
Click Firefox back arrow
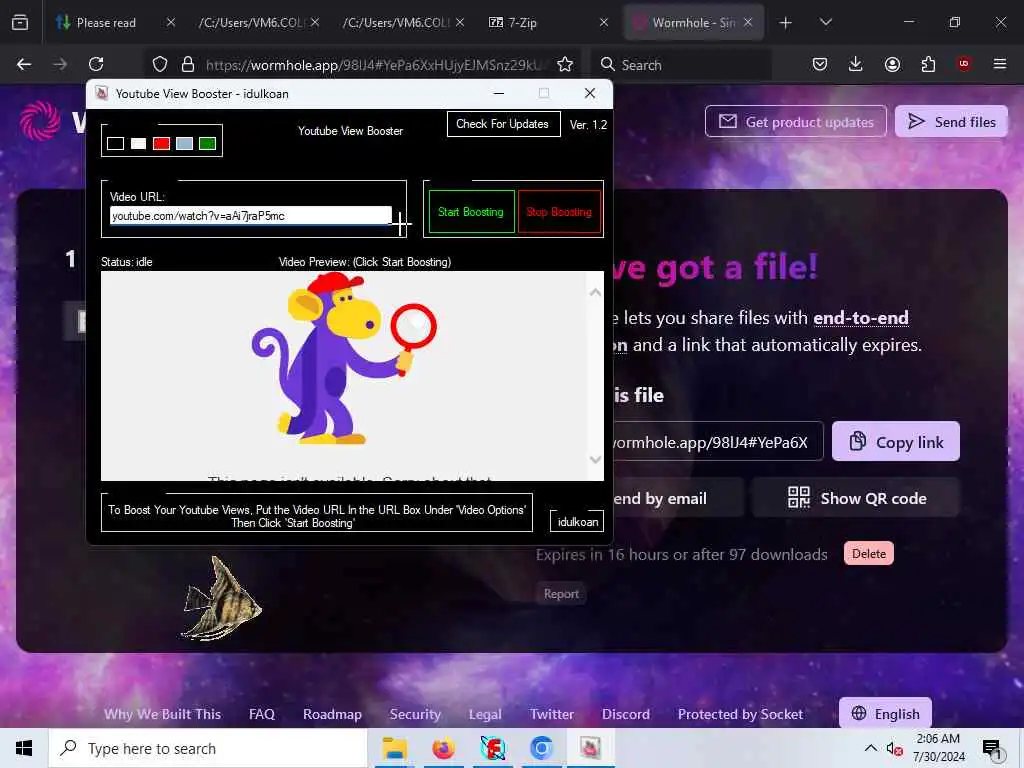pyautogui.click(x=24, y=64)
